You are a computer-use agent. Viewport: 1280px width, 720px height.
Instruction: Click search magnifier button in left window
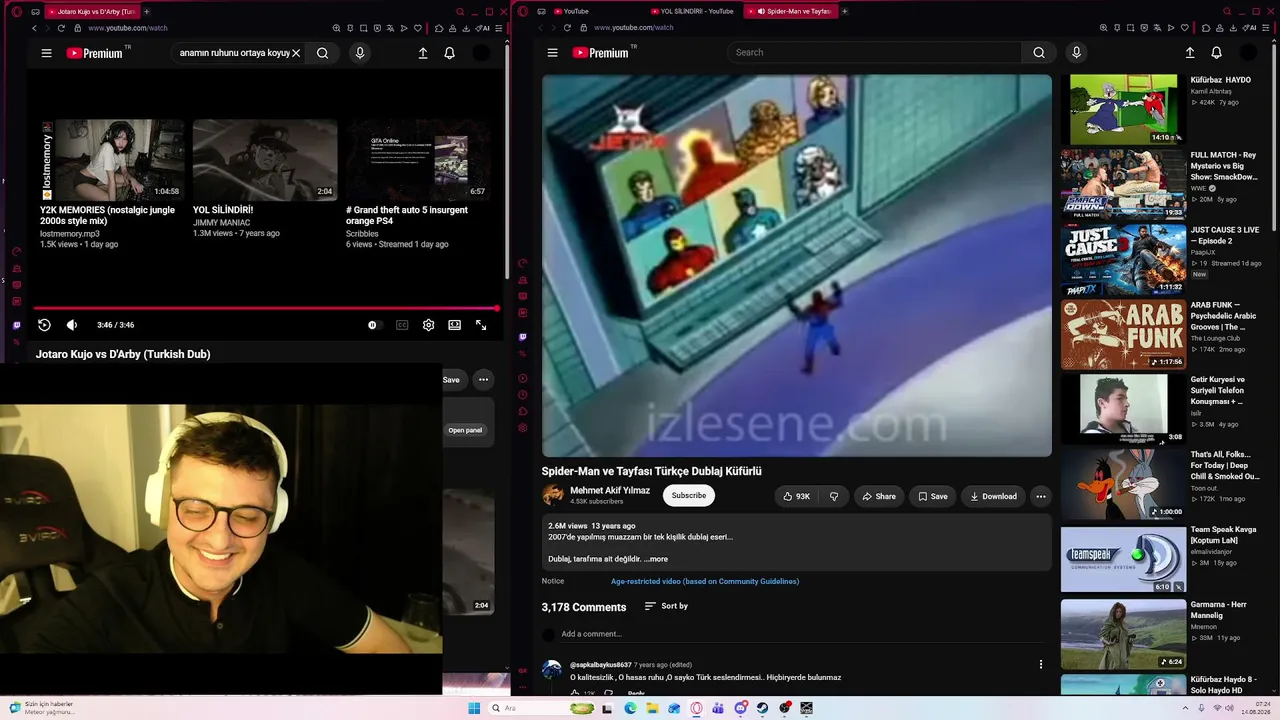tap(322, 53)
